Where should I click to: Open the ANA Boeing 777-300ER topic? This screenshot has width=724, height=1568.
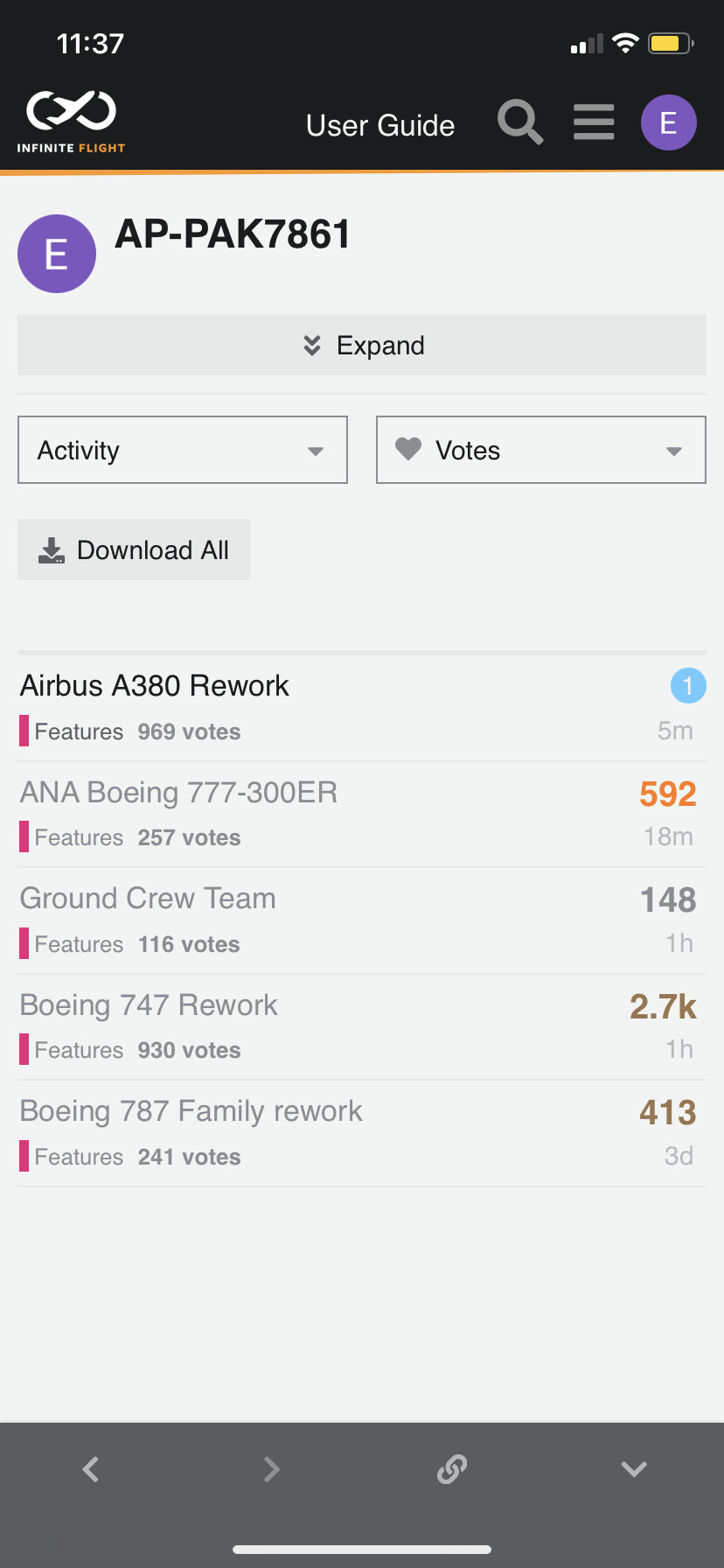[178, 793]
